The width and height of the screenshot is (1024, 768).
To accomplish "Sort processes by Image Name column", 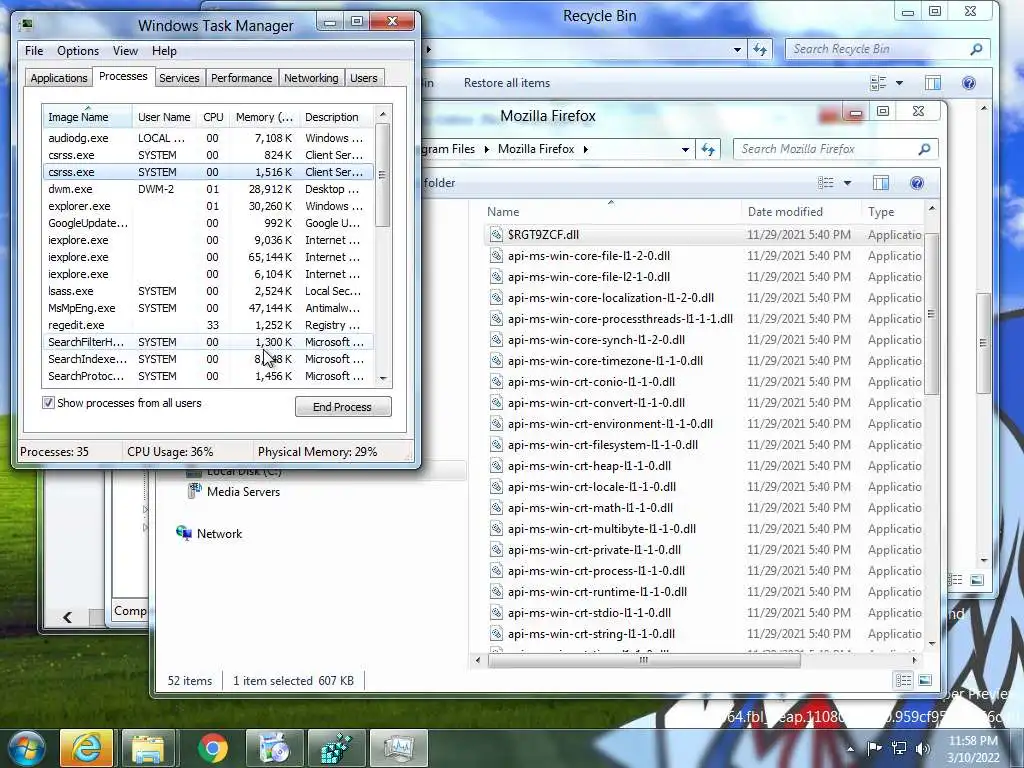I will [x=87, y=117].
